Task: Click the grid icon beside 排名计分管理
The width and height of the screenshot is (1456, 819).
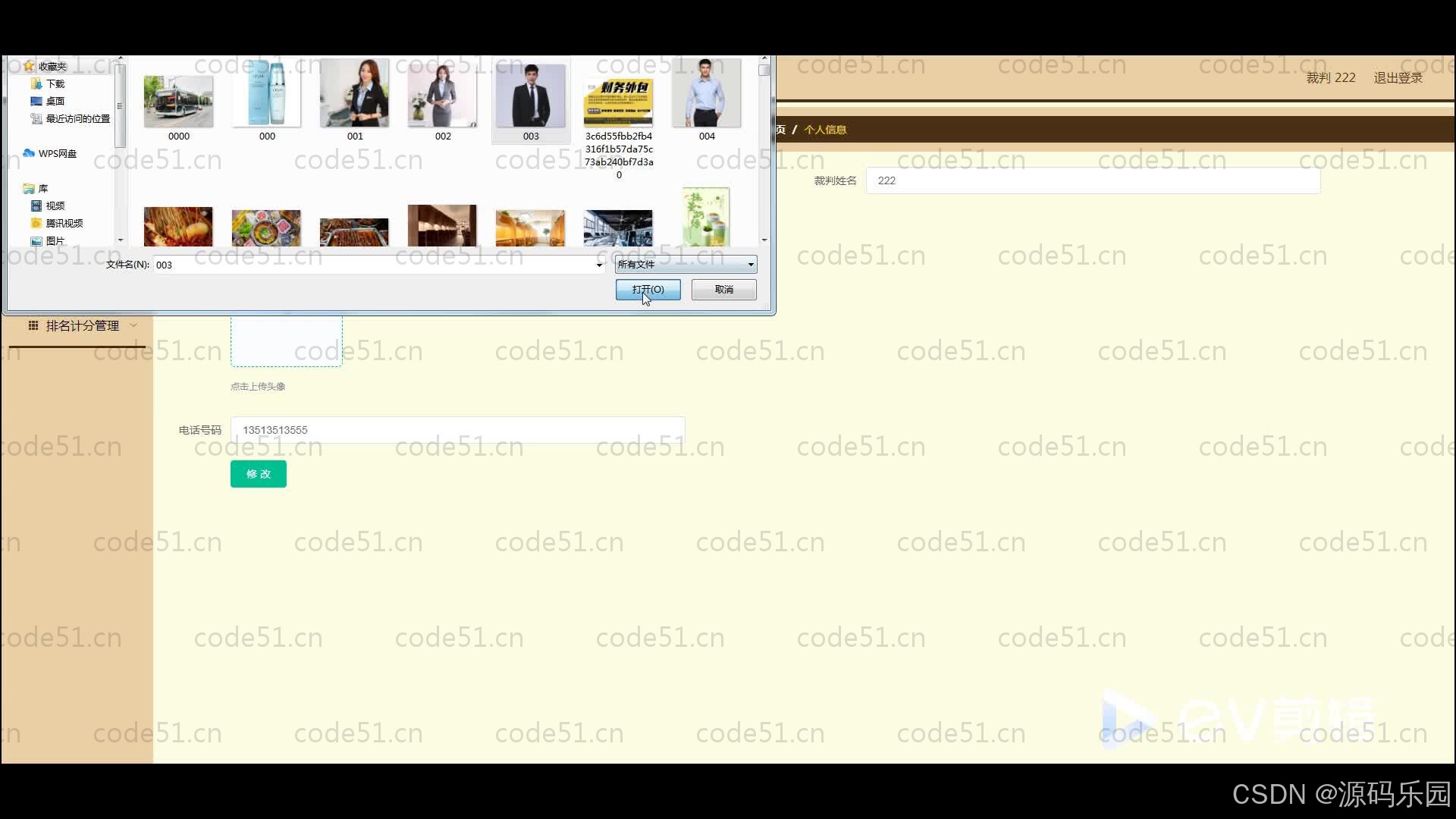Action: pyautogui.click(x=33, y=325)
